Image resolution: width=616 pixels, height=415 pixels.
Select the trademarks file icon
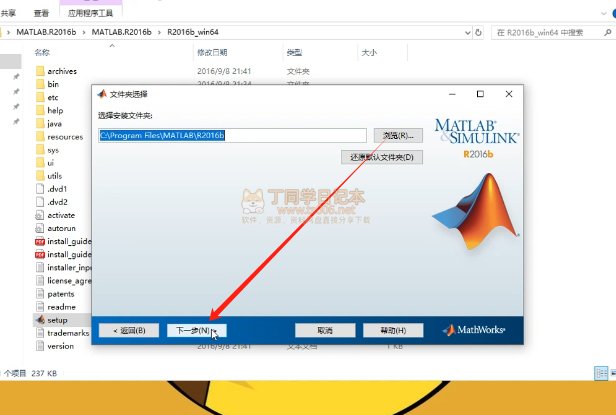point(40,333)
